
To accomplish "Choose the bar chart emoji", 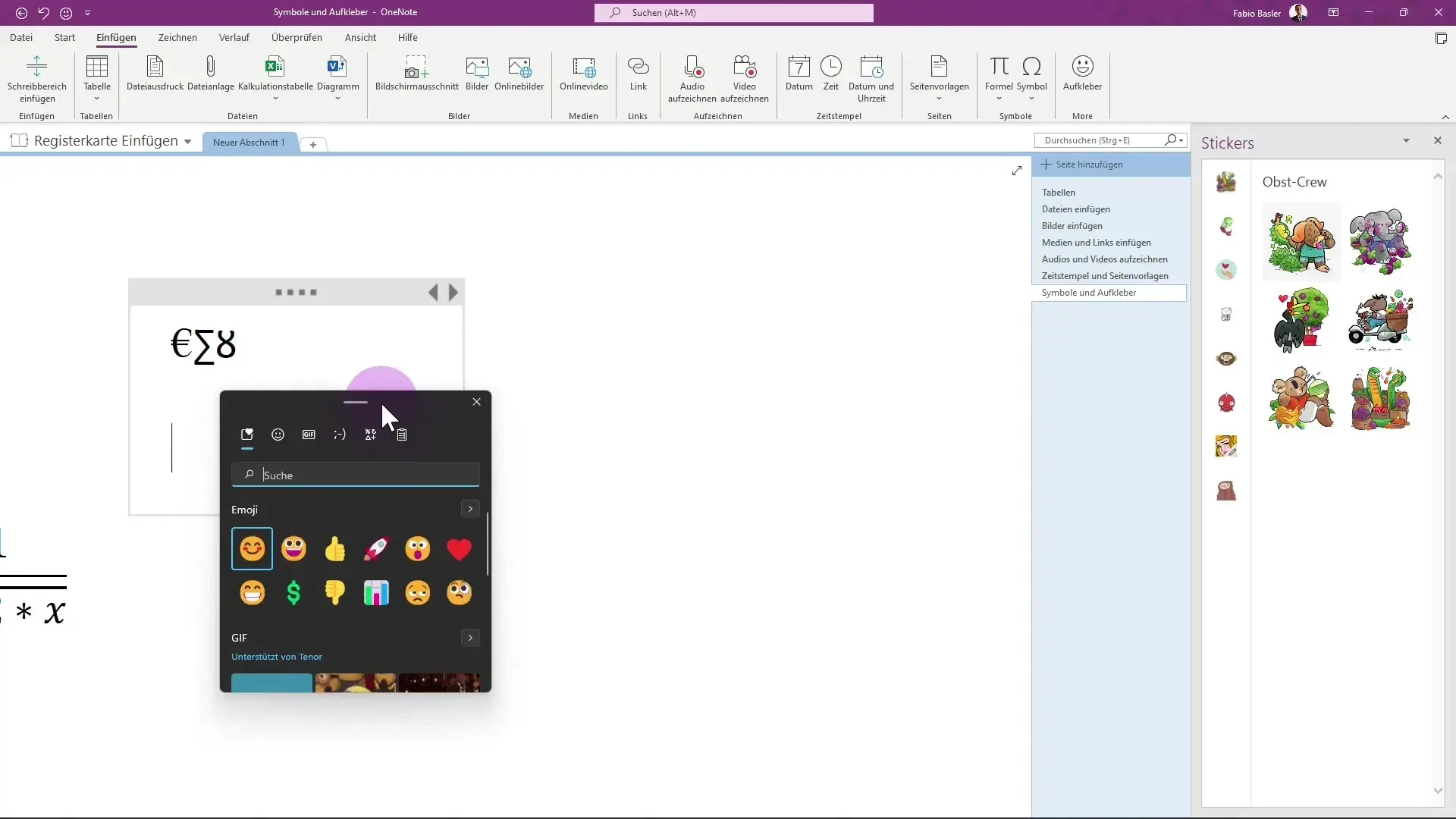I will (x=376, y=592).
